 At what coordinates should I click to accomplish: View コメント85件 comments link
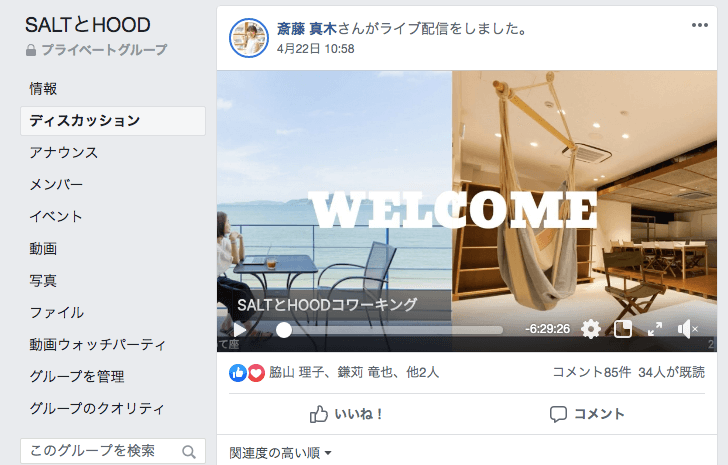point(592,372)
